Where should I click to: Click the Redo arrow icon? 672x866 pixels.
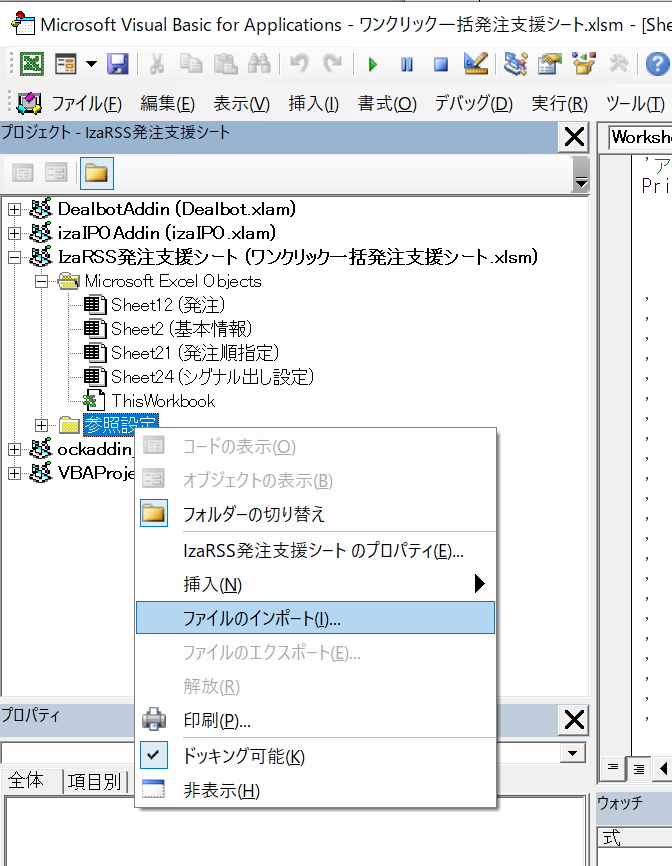coord(332,64)
